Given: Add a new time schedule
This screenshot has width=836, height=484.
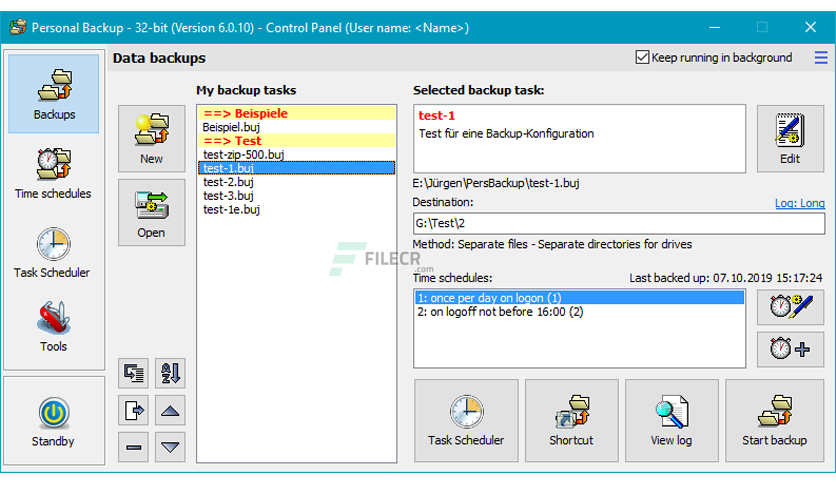Looking at the screenshot, I should 790,349.
